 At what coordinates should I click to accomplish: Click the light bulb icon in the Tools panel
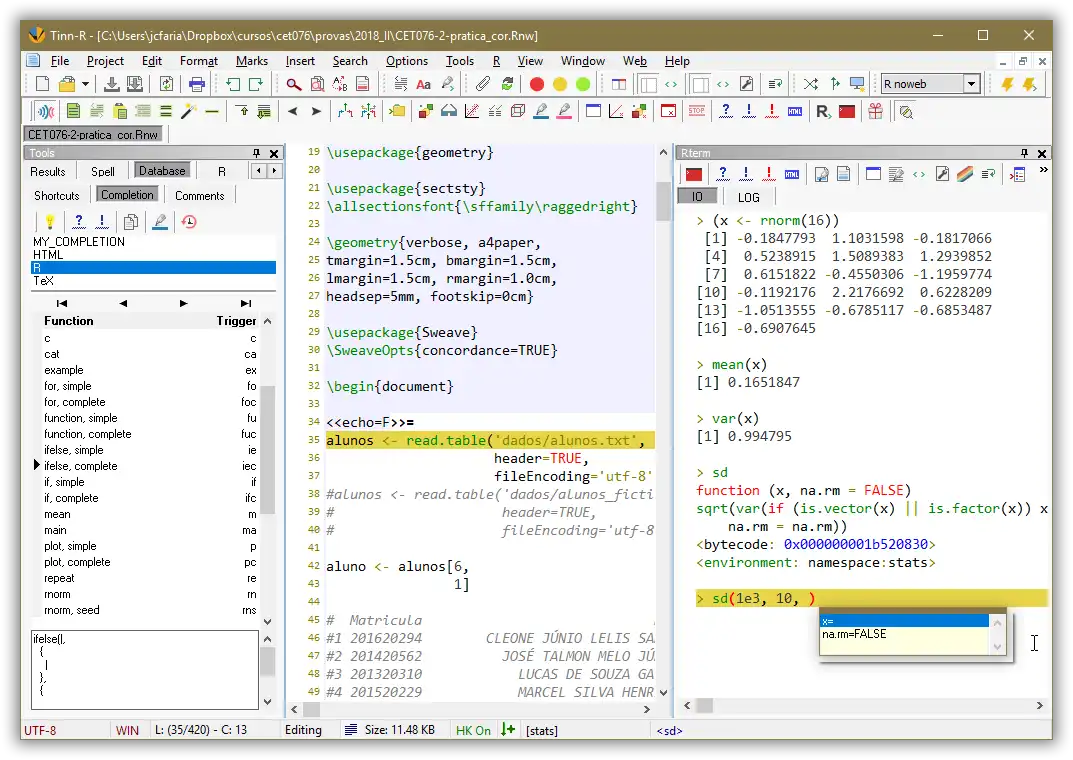pyautogui.click(x=48, y=222)
